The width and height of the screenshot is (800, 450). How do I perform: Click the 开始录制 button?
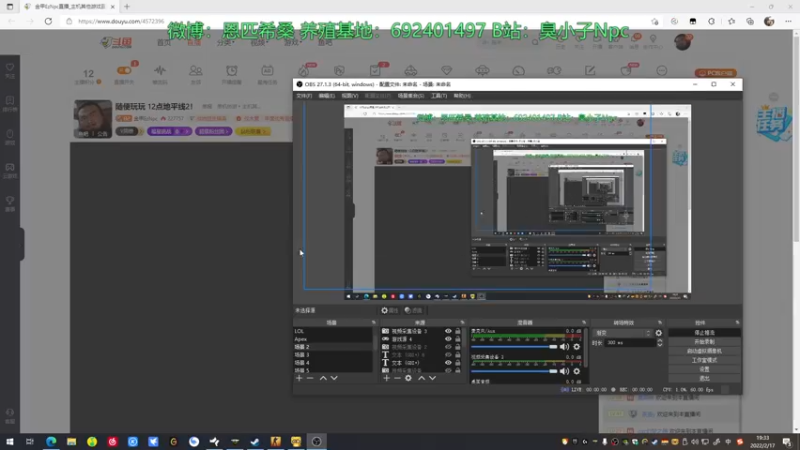[704, 342]
